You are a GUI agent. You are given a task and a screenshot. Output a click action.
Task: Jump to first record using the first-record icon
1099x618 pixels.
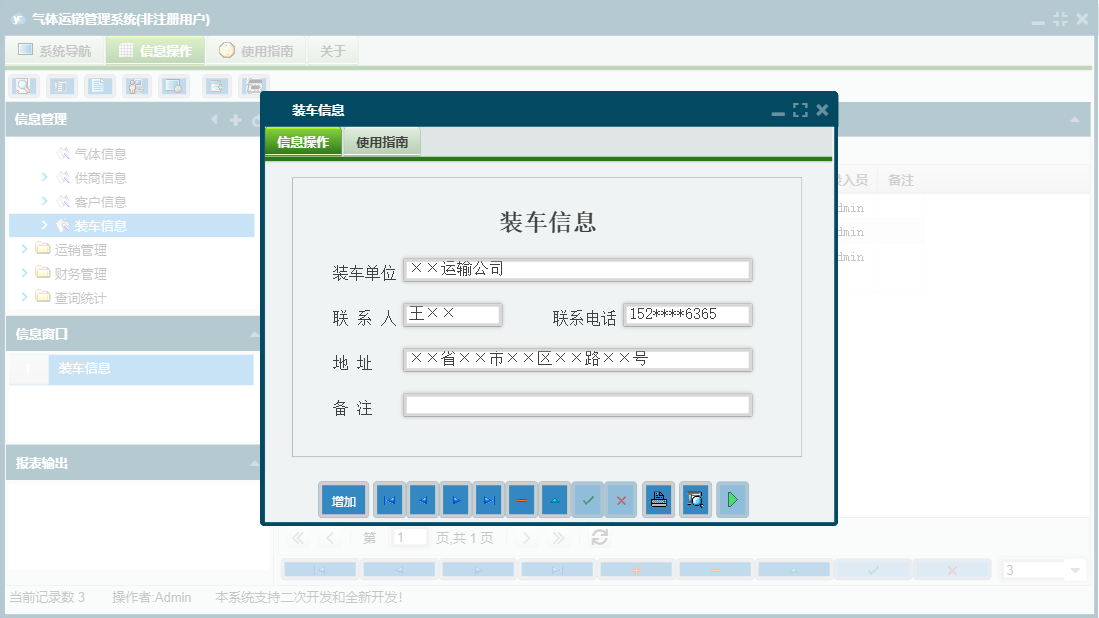389,499
